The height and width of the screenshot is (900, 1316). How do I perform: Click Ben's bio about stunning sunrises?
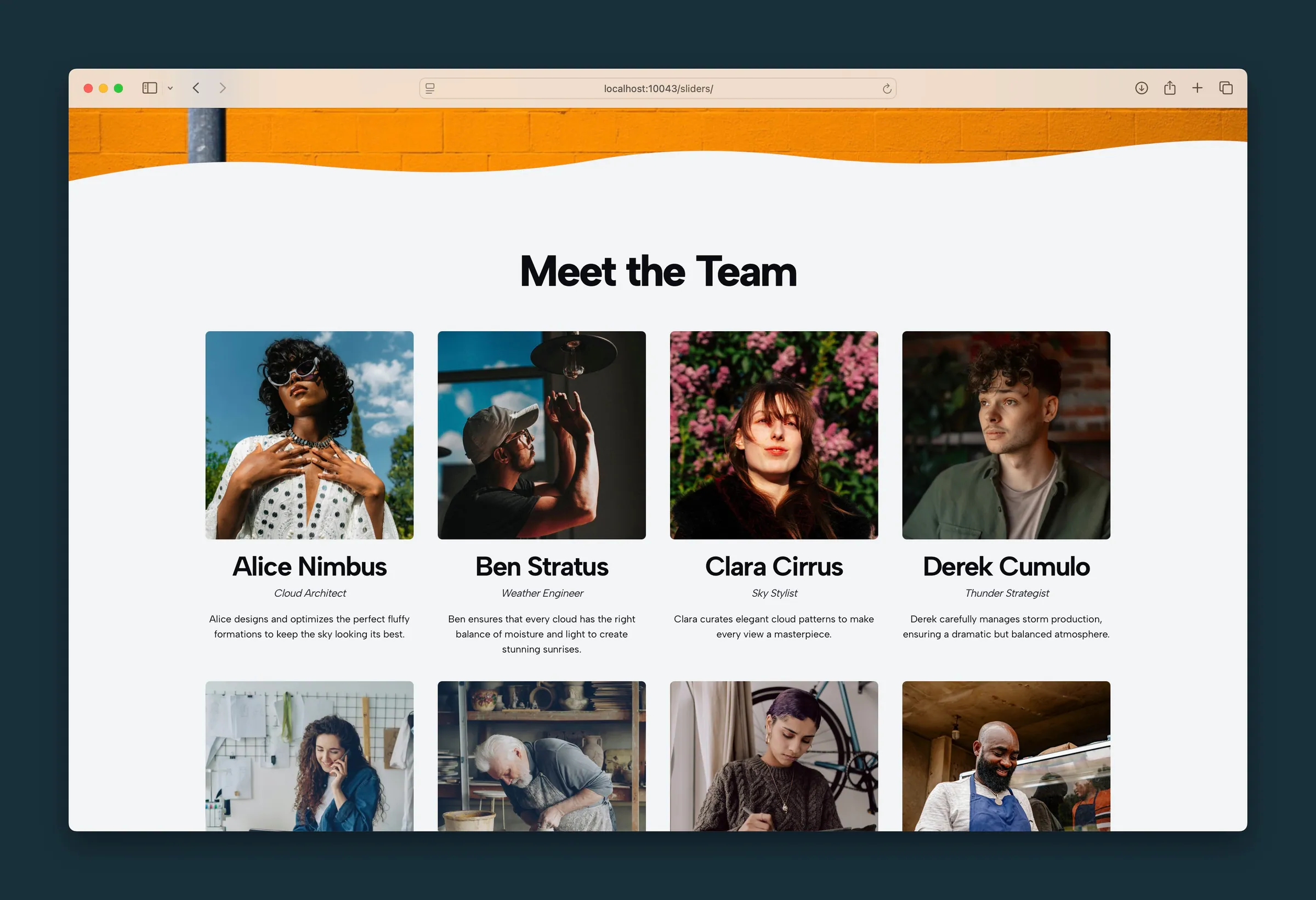(541, 634)
